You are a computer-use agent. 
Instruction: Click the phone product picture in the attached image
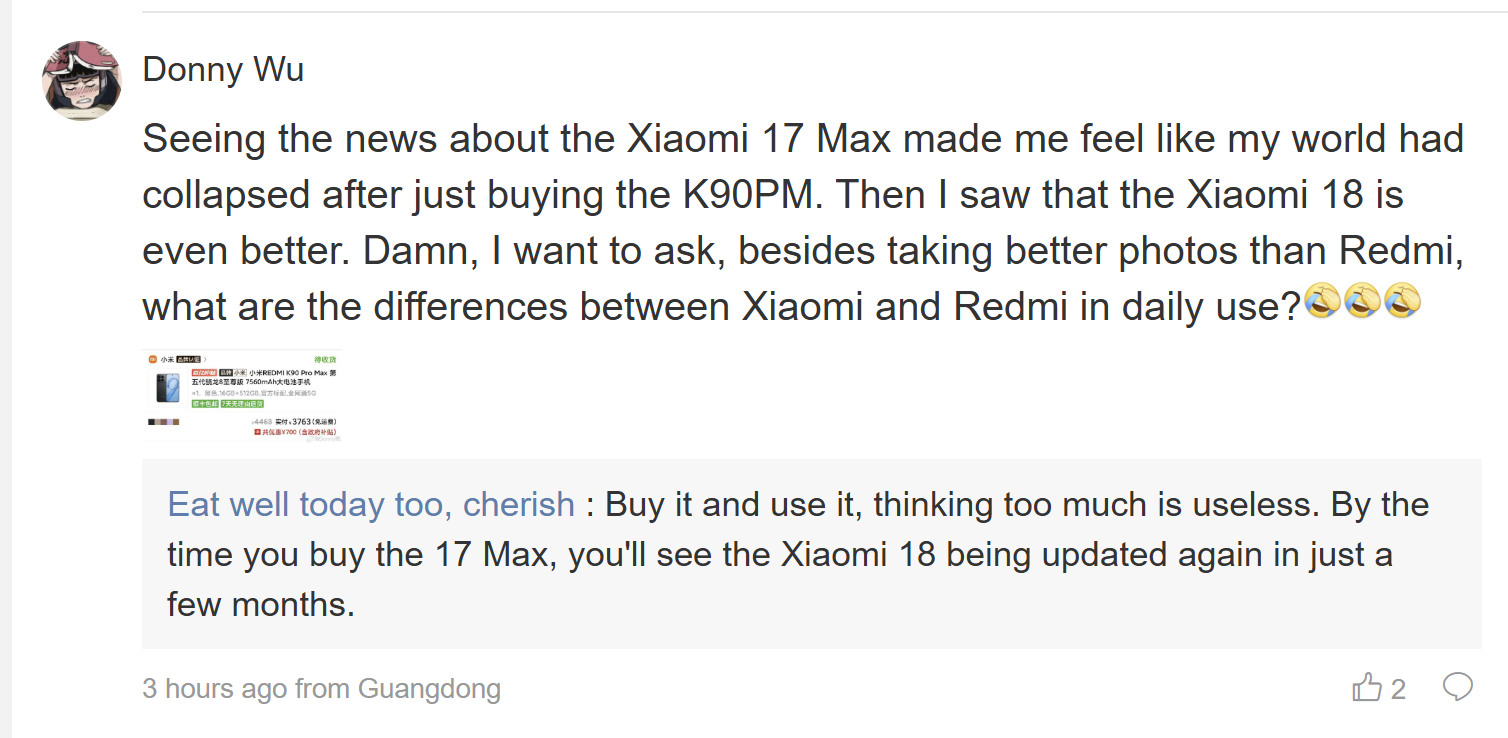(x=167, y=388)
